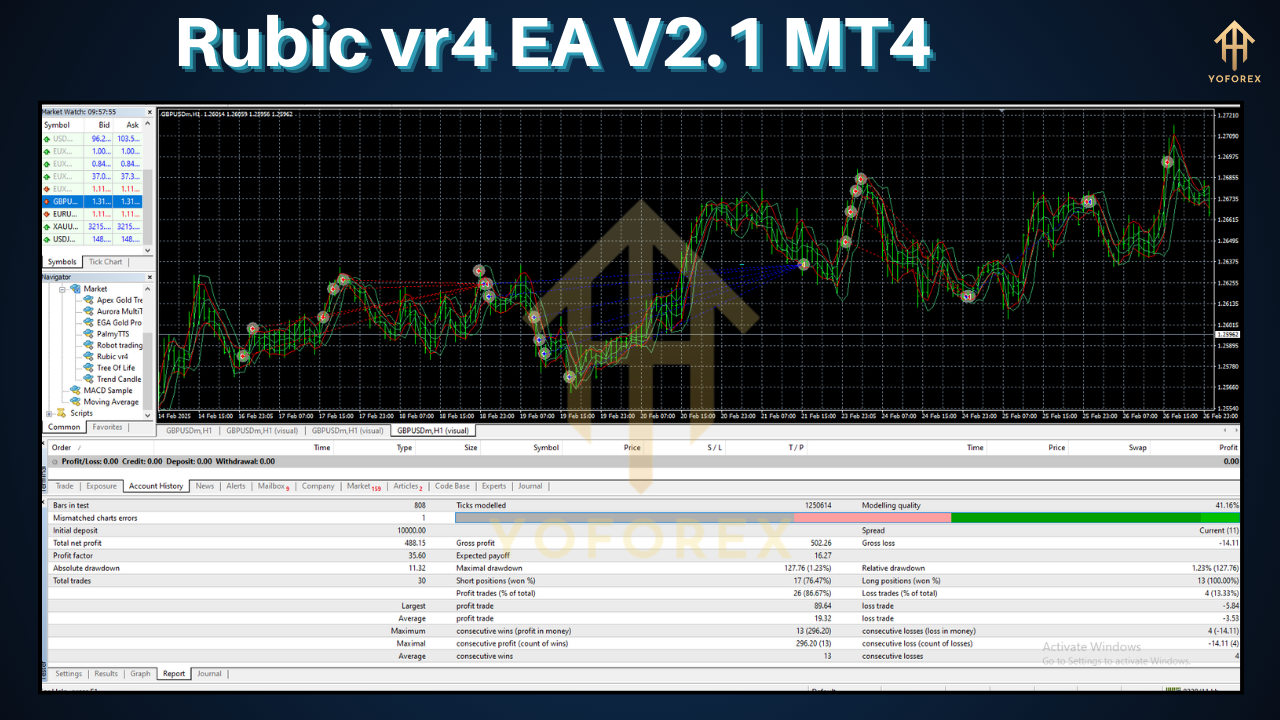Open the Favorites tab in Navigator
The height and width of the screenshot is (720, 1280).
(107, 426)
